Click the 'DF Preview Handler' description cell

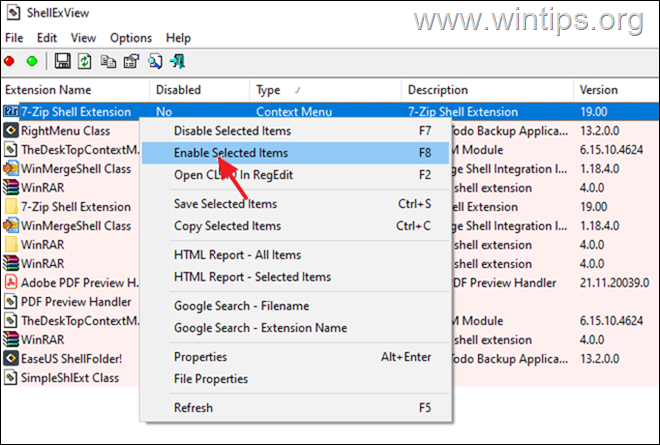coord(505,282)
